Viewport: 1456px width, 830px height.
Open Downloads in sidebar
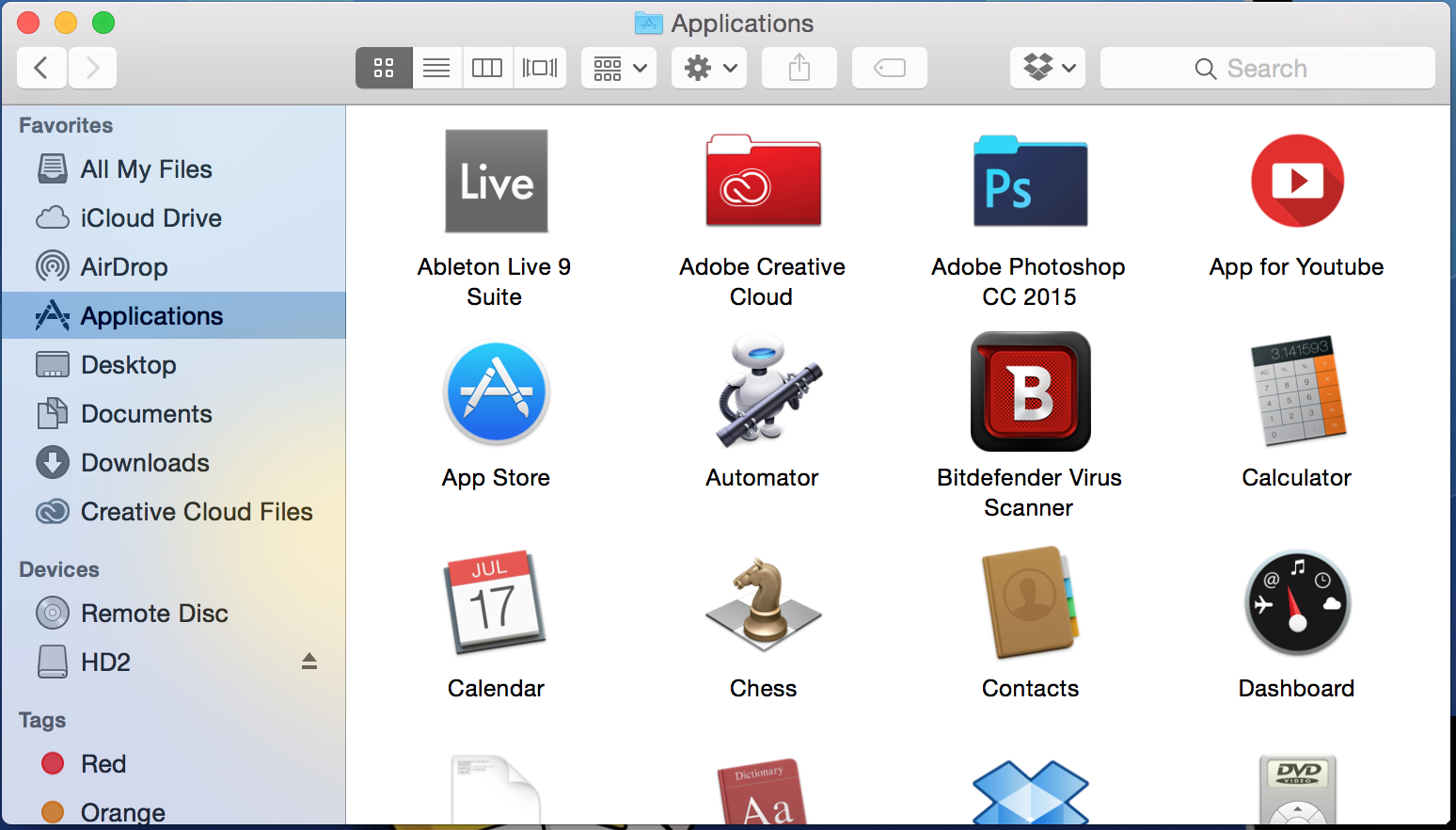(x=174, y=463)
